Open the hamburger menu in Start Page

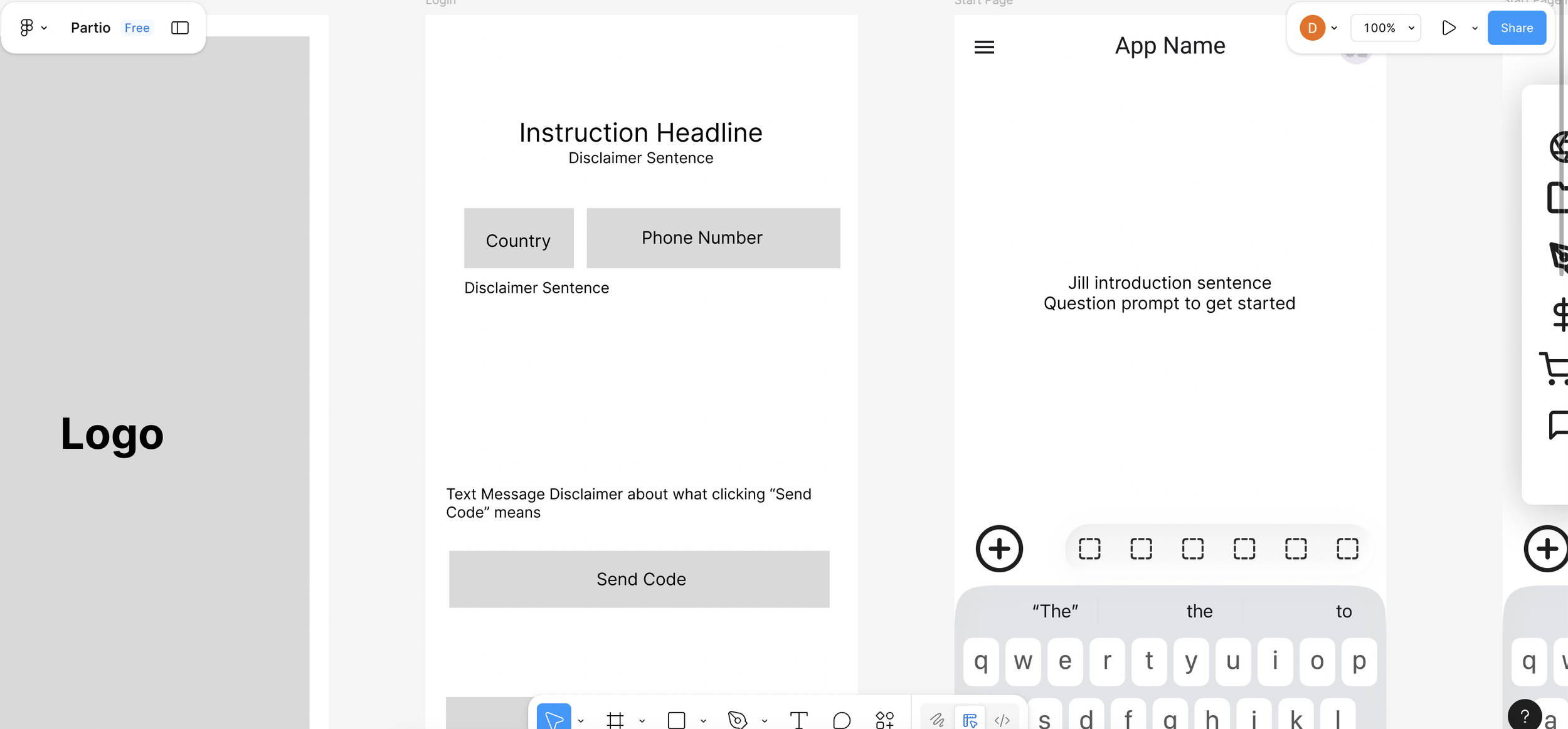point(984,47)
